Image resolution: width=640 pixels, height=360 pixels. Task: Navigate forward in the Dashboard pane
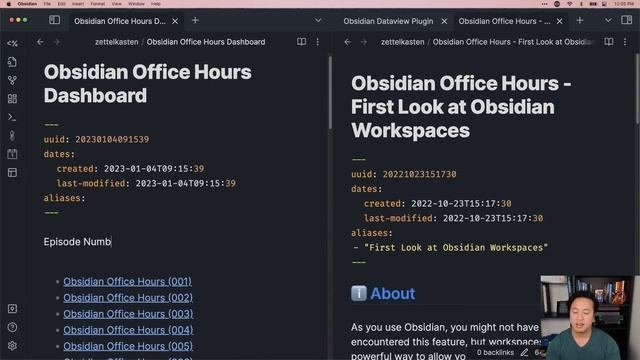point(56,42)
